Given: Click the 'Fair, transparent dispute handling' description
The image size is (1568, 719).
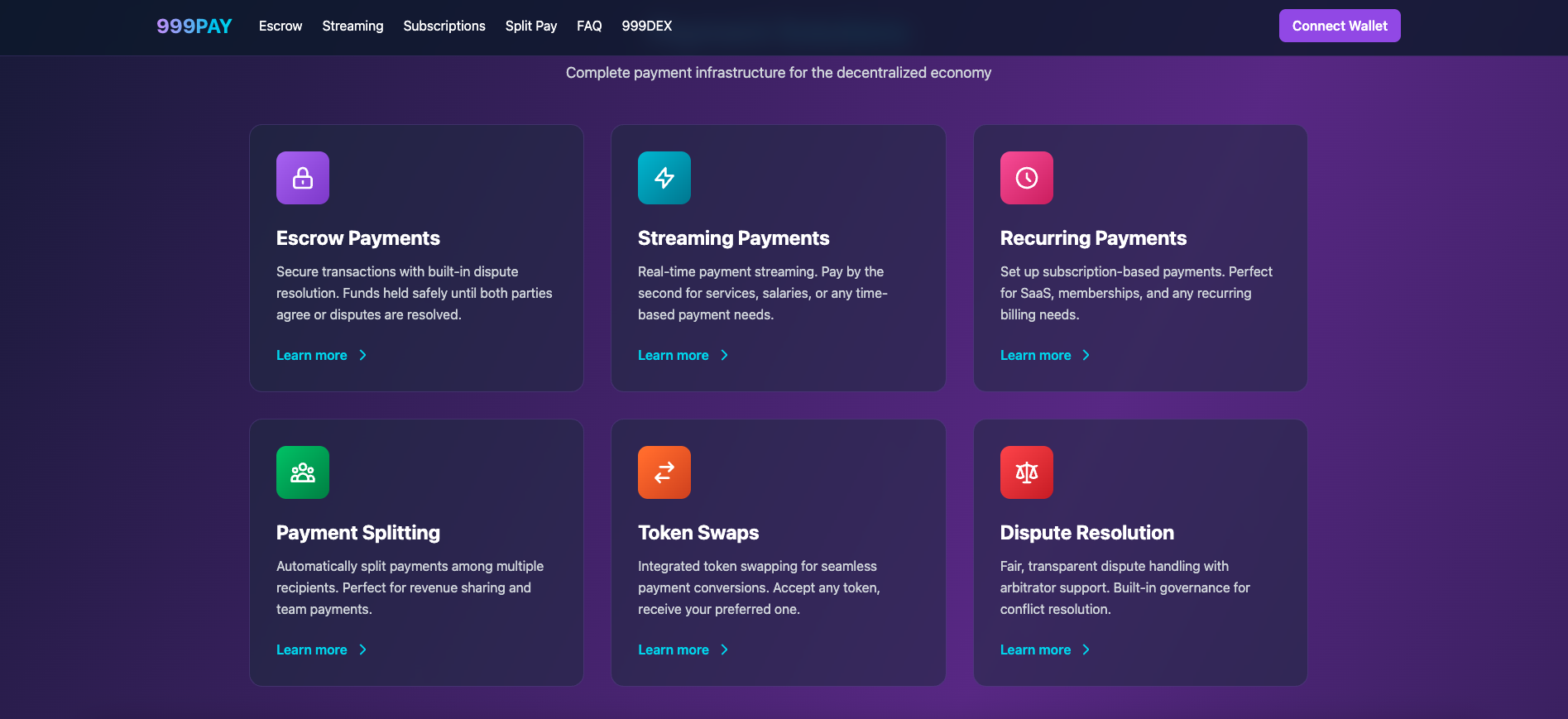Looking at the screenshot, I should pyautogui.click(x=1125, y=587).
